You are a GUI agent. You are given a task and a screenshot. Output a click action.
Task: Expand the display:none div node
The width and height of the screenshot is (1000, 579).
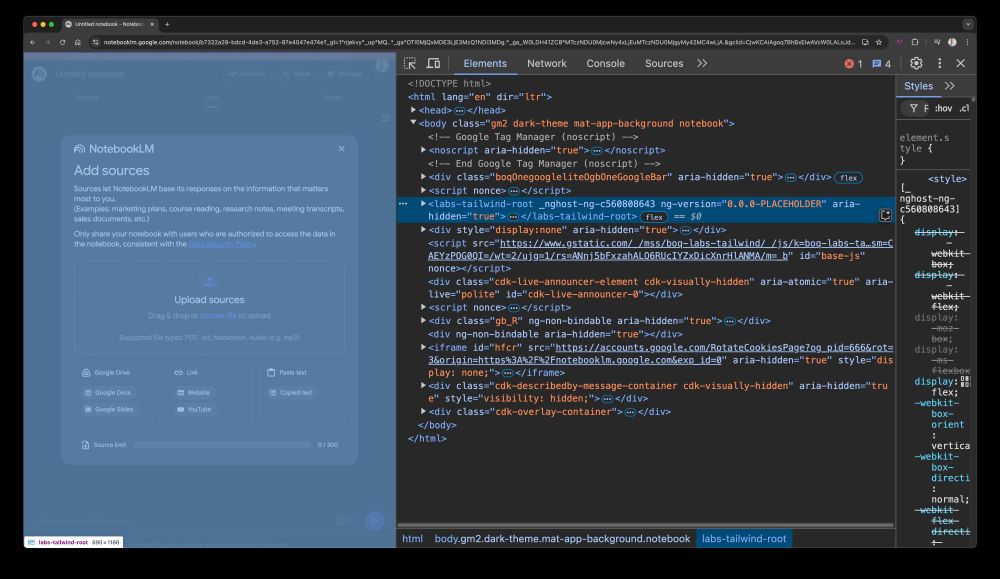coord(423,230)
